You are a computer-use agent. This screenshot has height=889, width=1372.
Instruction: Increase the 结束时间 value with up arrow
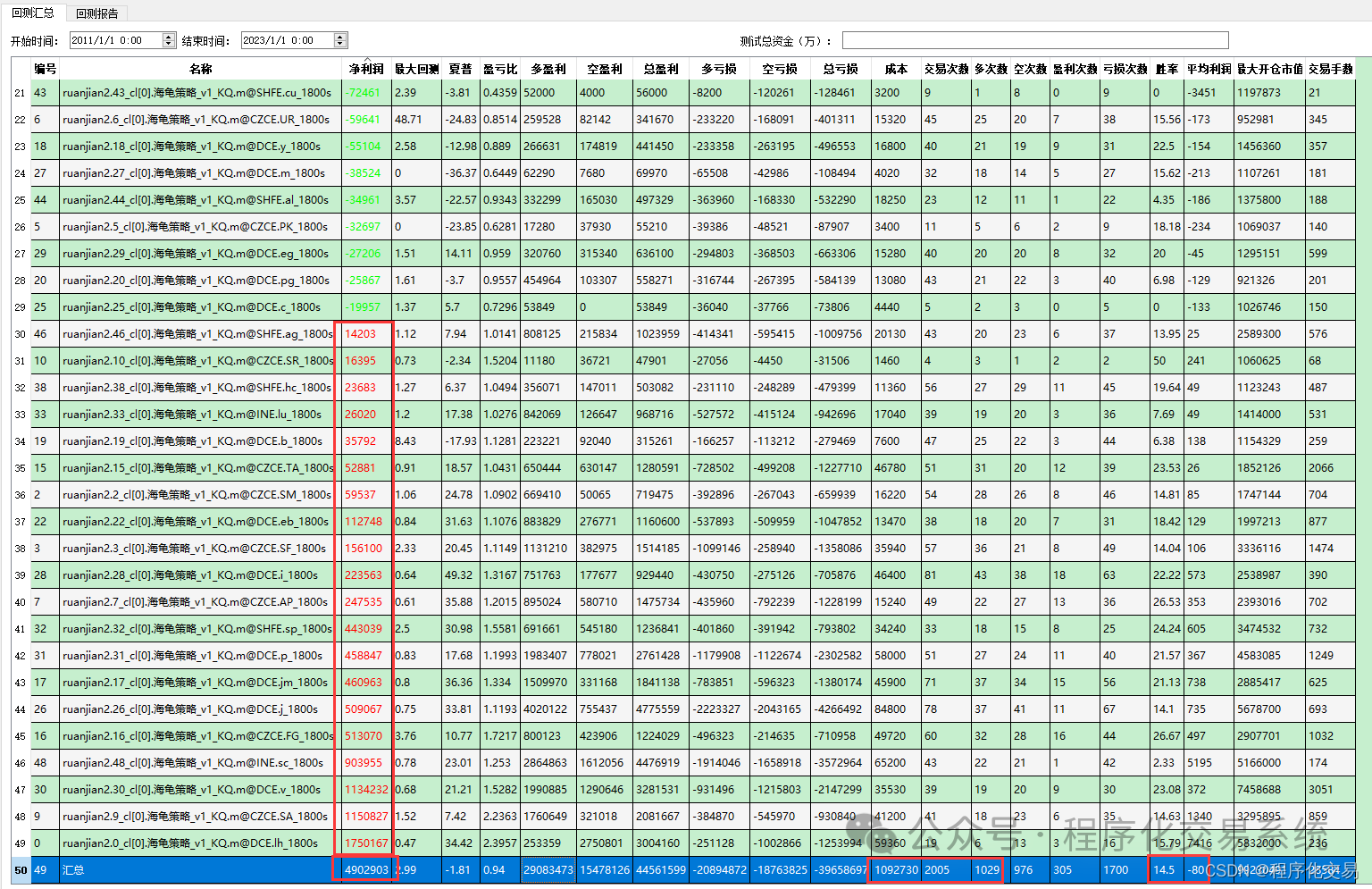pos(339,37)
